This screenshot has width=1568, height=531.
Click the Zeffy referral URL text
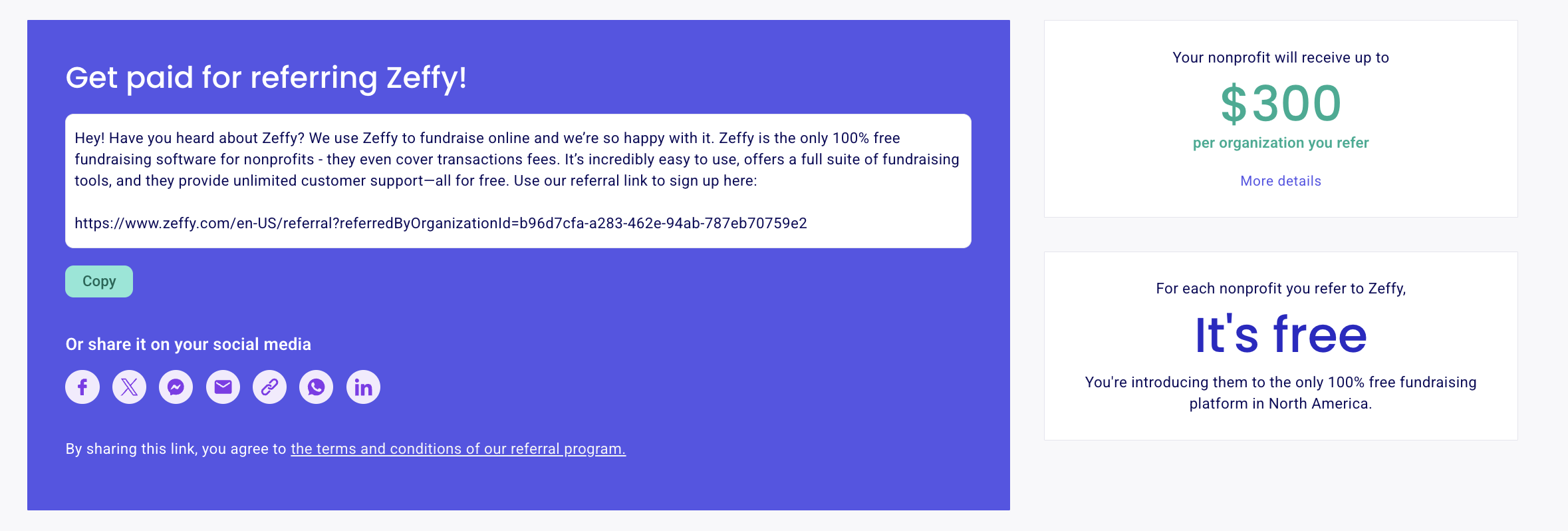tap(441, 224)
